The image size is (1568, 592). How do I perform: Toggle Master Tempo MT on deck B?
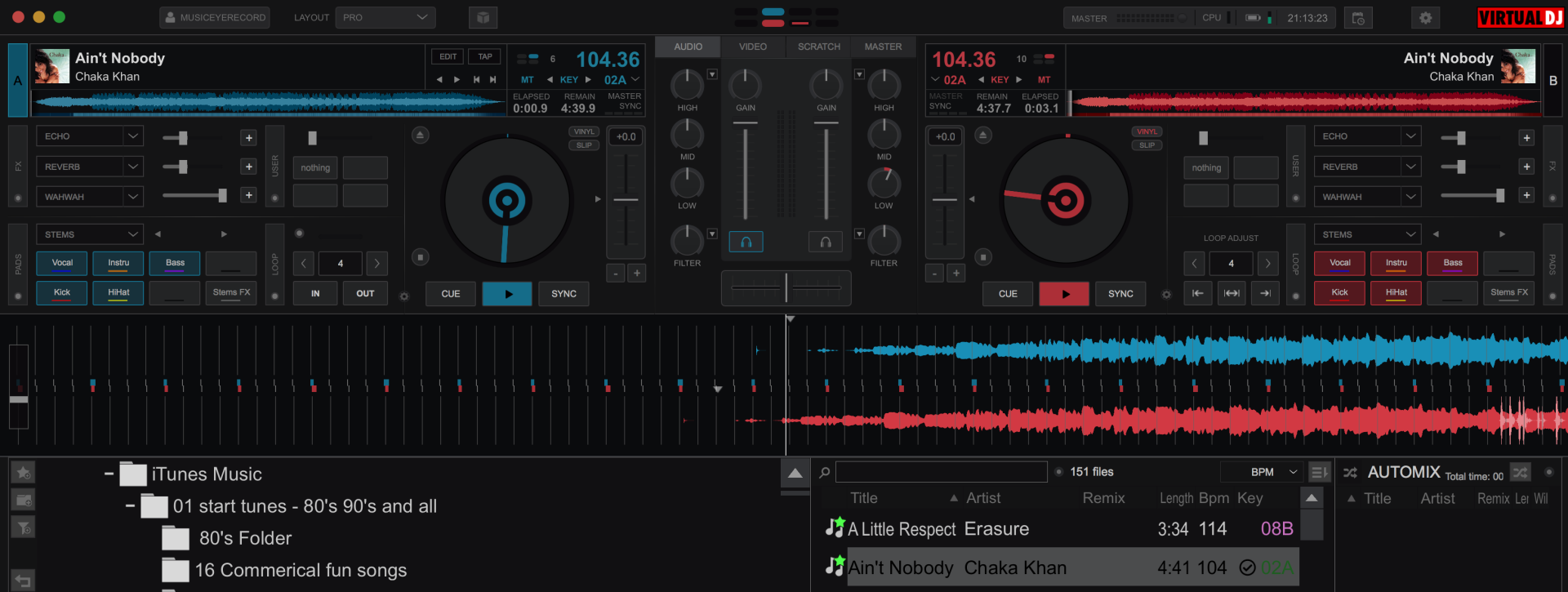click(x=1044, y=80)
